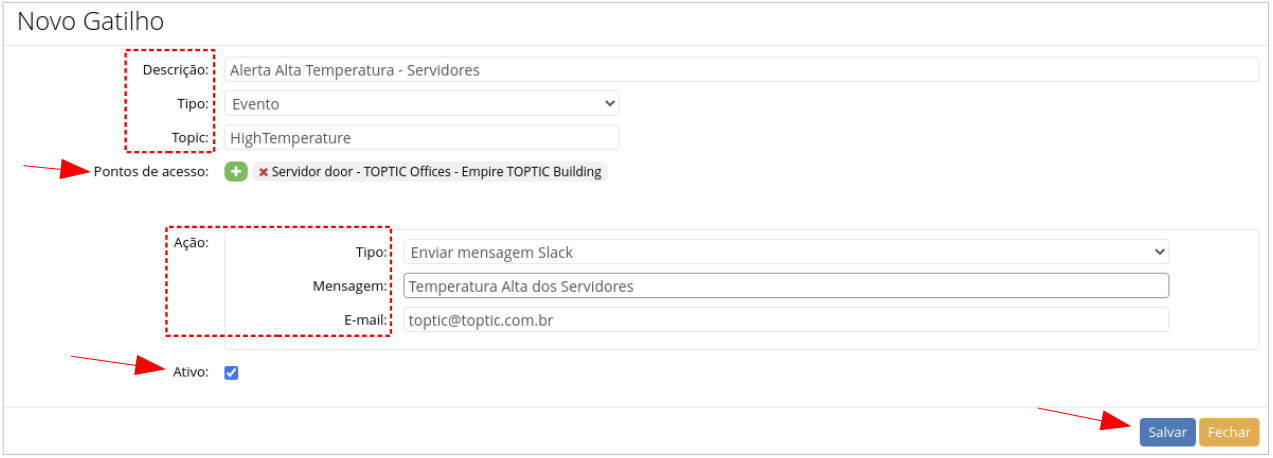Remove the Servidor door access point tag

click(x=263, y=172)
